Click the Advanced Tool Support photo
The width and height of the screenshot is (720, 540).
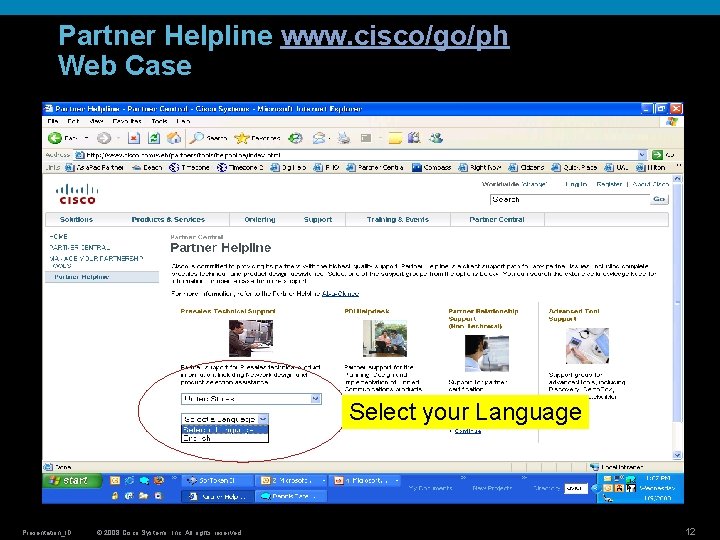coord(587,346)
